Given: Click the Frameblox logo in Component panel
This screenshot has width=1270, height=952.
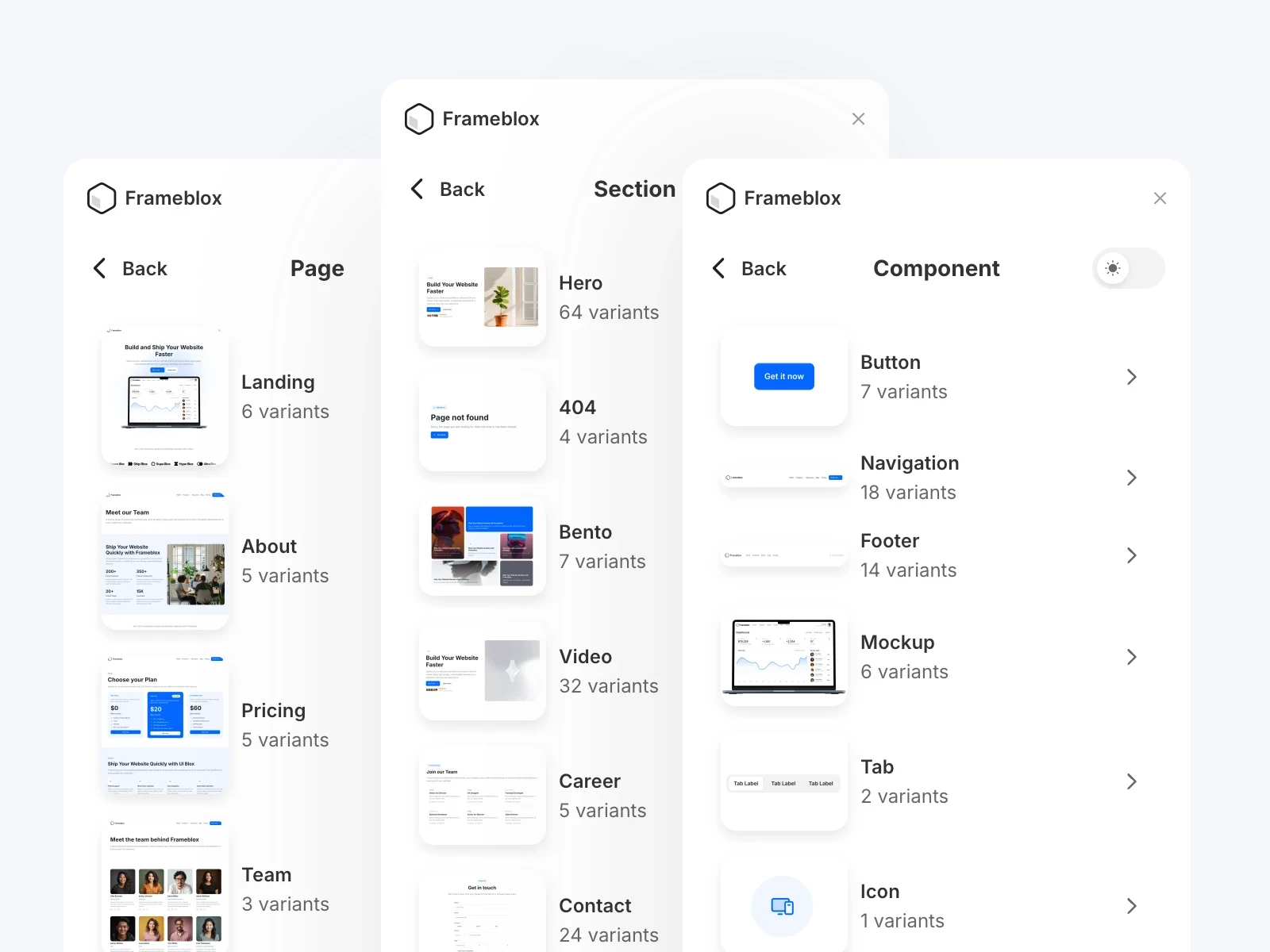Looking at the screenshot, I should click(x=721, y=198).
